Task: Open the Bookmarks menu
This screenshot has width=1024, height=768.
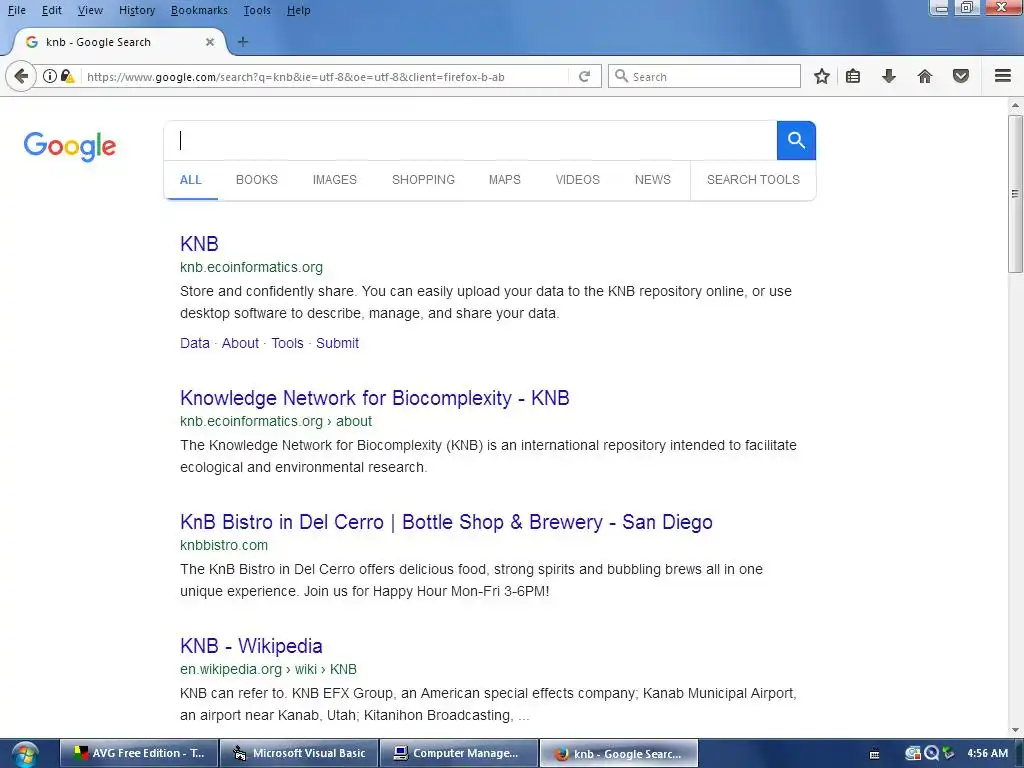Action: pos(199,10)
